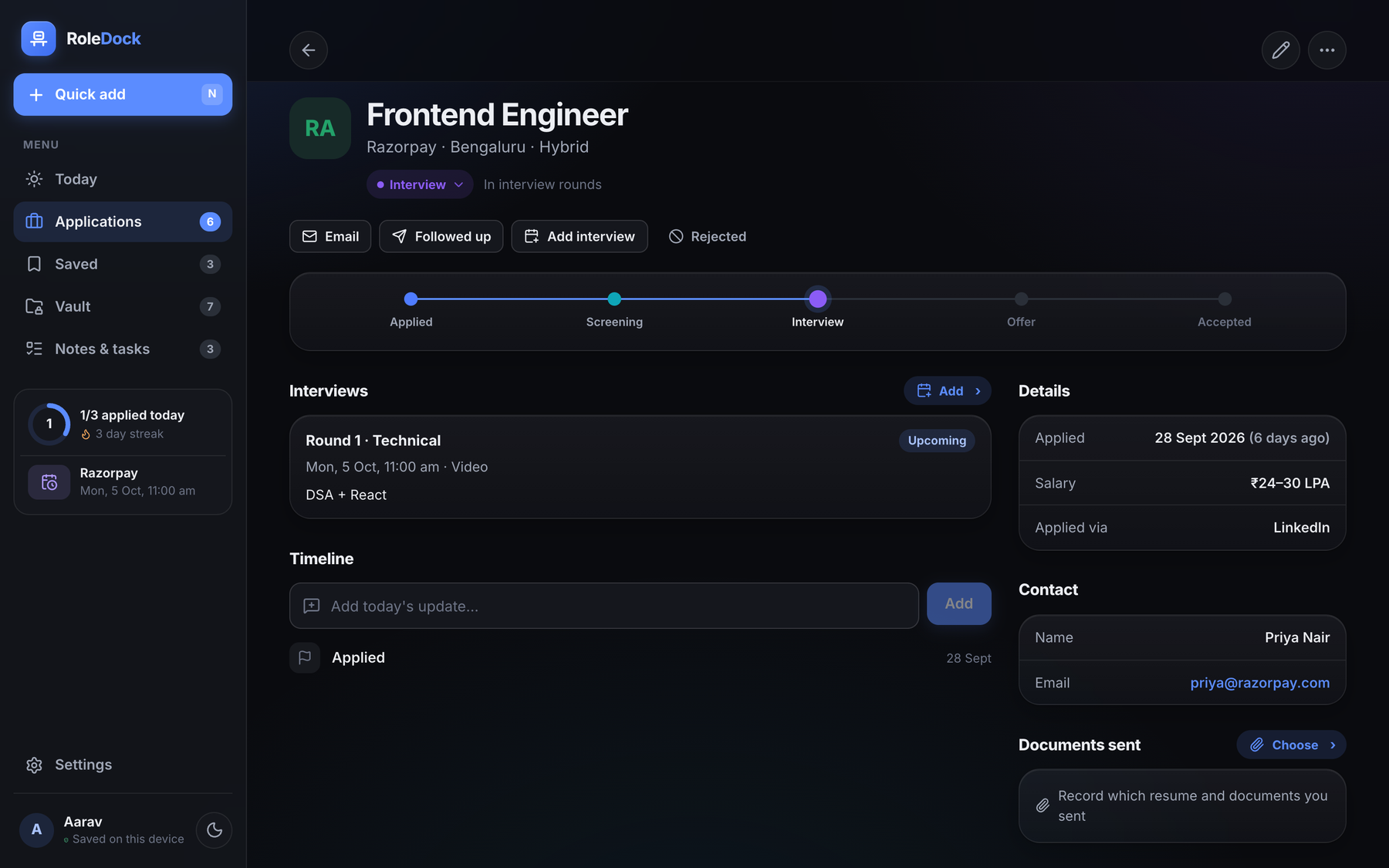
Task: Click the RoleDock logo icon
Action: point(39,39)
